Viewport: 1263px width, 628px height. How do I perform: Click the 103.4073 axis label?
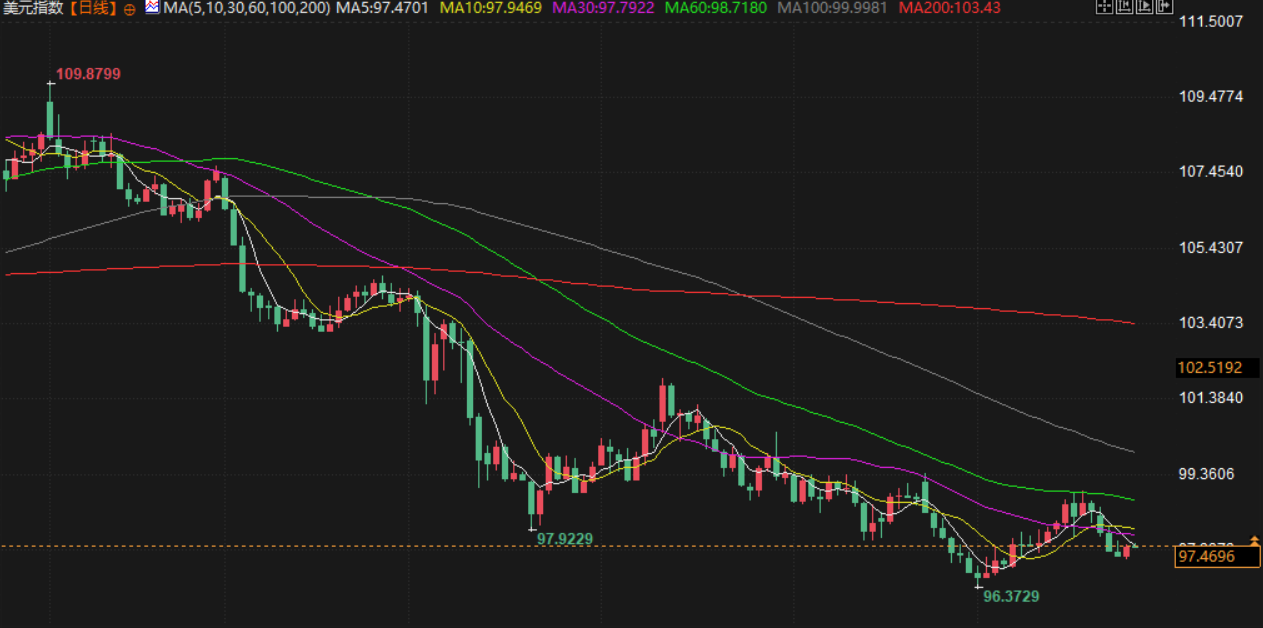point(1211,323)
